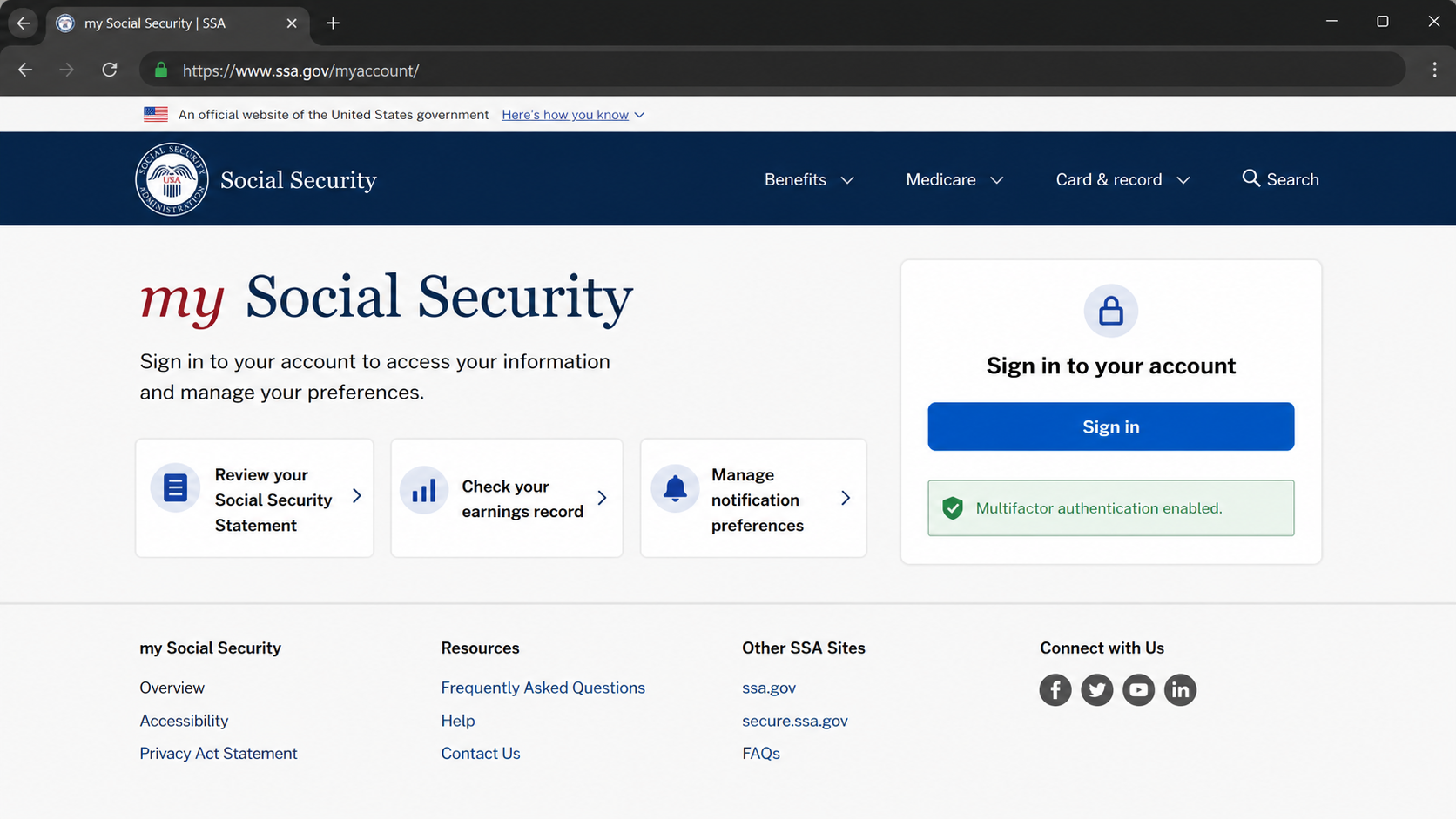
Task: Open the Contact Us link
Action: (480, 754)
